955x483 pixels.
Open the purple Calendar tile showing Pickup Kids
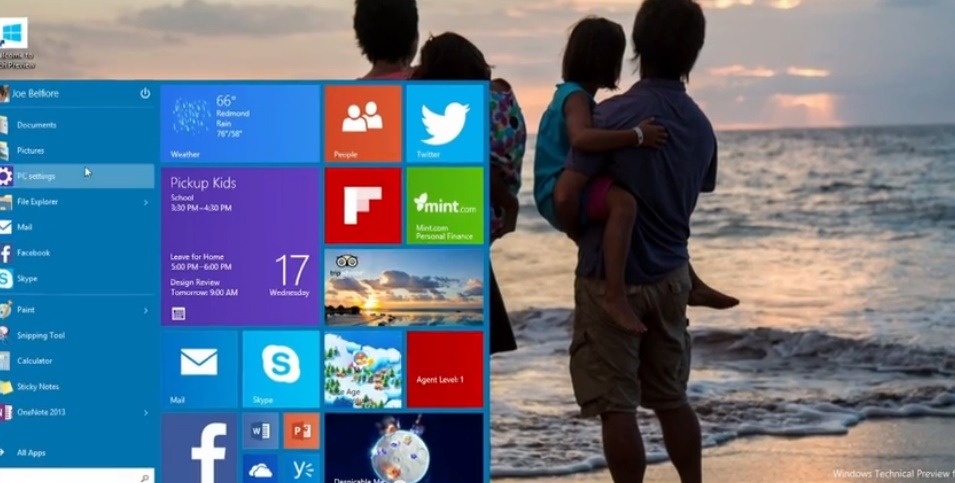241,247
